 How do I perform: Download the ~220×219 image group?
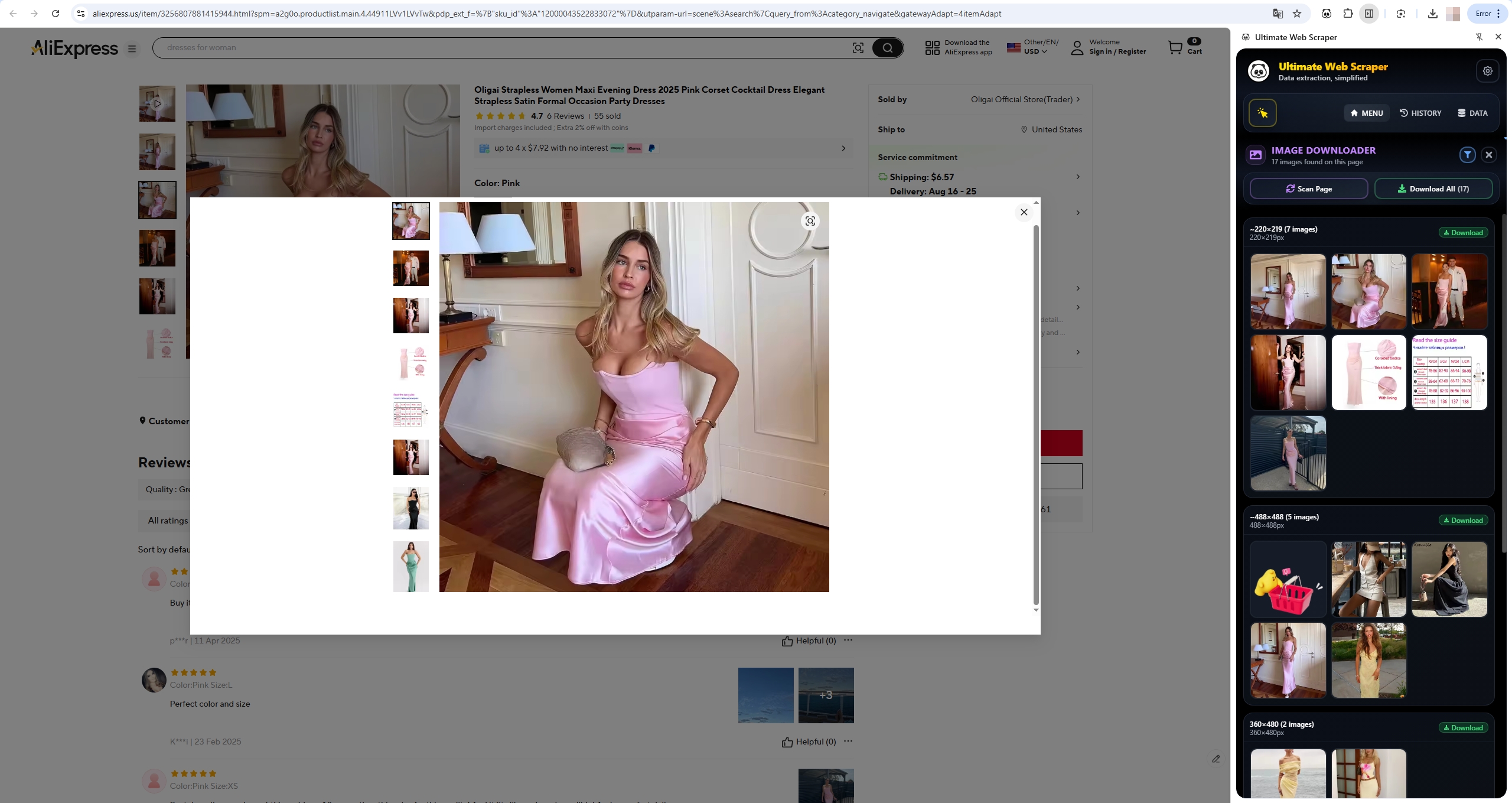(x=1463, y=233)
